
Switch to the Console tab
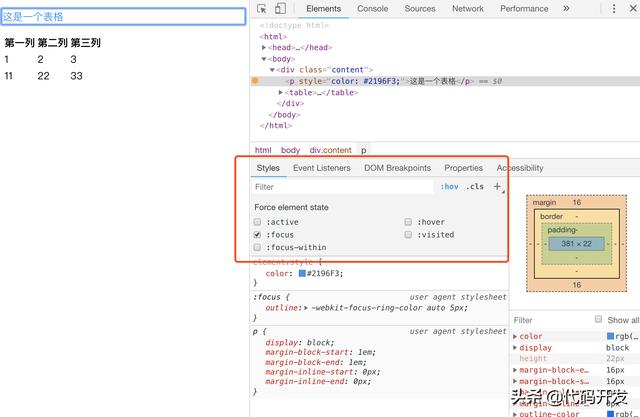(x=372, y=9)
